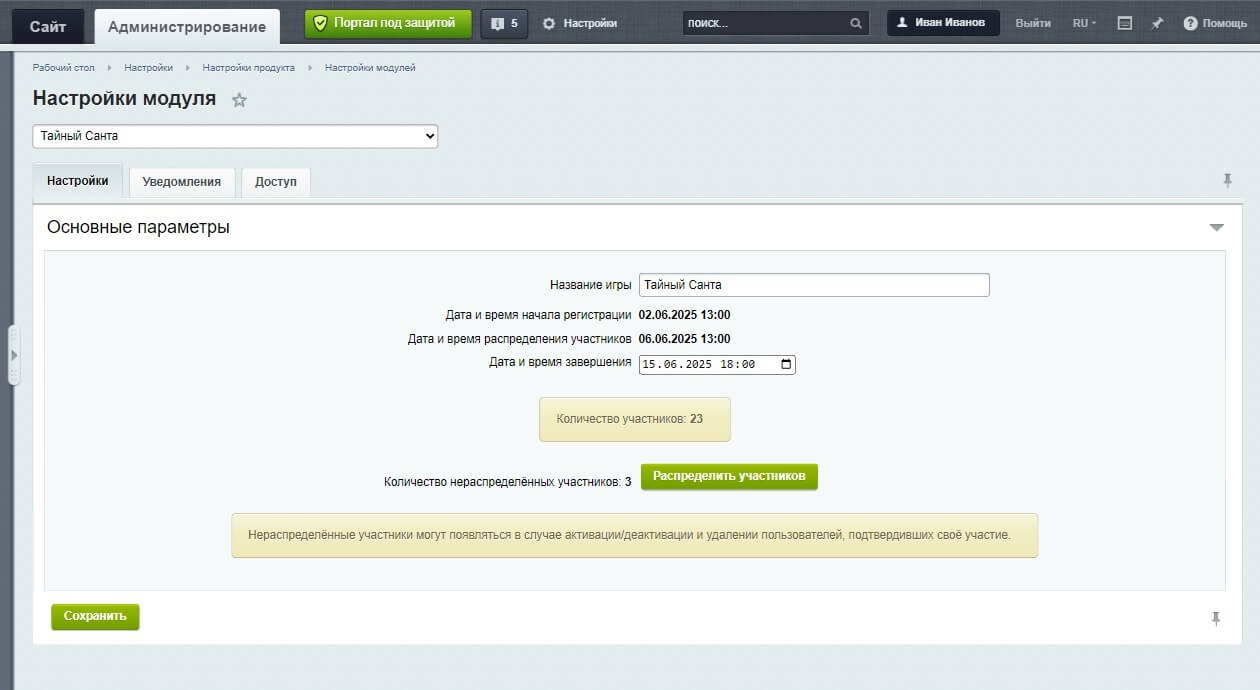Click the panel icon next to RU
Viewport: 1260px width, 690px height.
[1125, 23]
